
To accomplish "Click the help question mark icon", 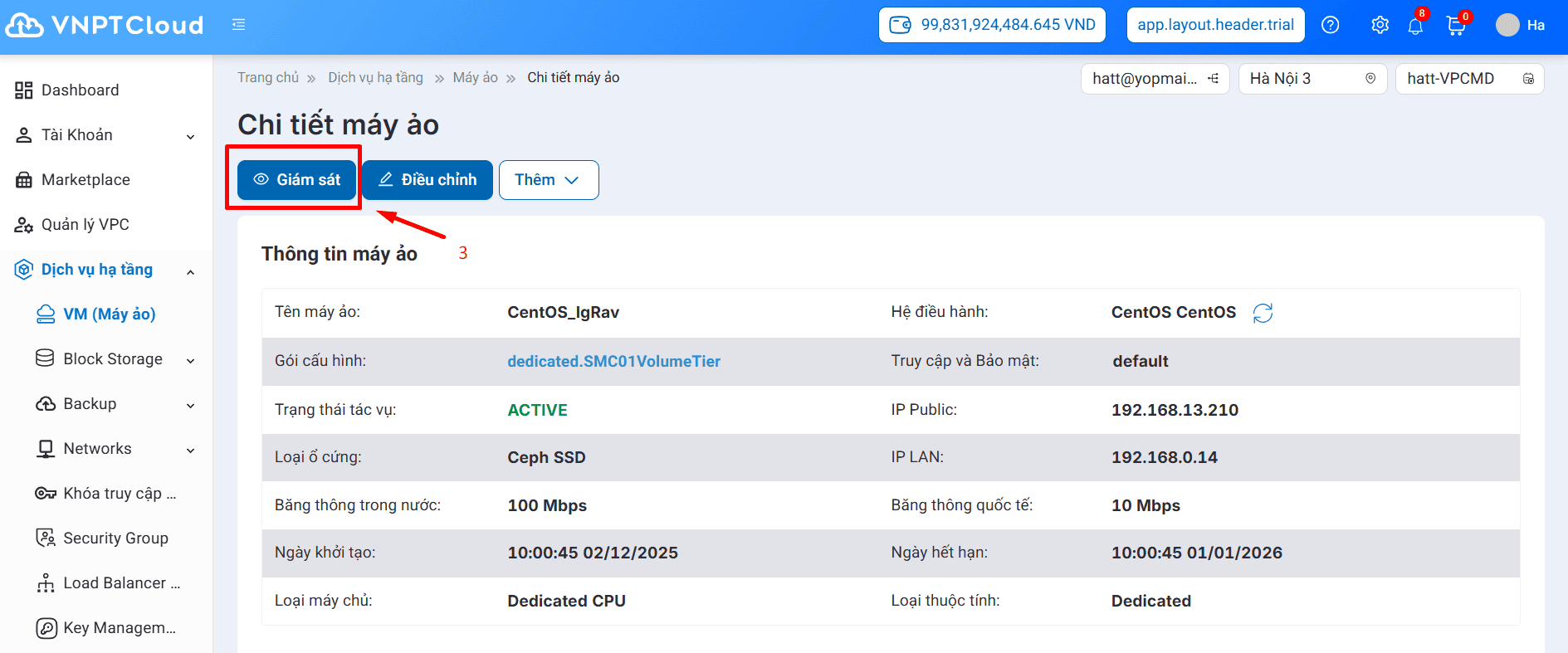I will pos(1330,25).
